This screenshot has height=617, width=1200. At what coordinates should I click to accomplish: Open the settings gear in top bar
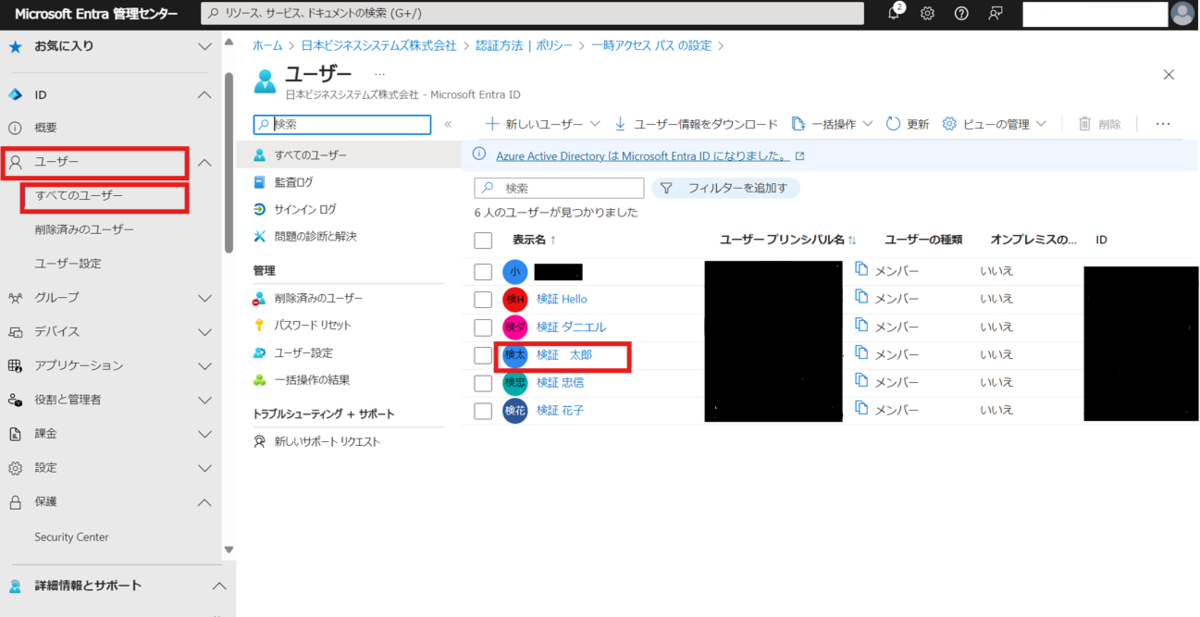(x=927, y=13)
